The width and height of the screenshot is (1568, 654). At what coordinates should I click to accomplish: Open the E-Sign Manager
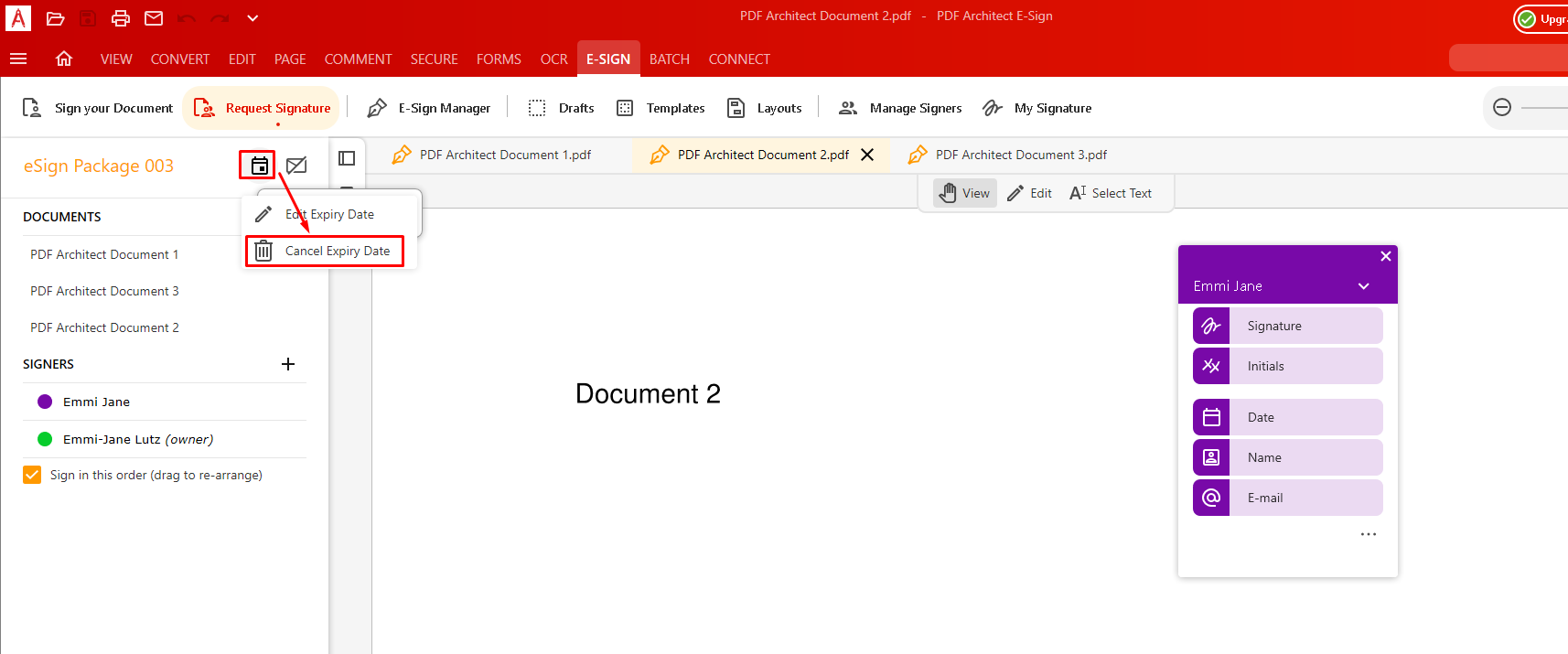pyautogui.click(x=428, y=108)
